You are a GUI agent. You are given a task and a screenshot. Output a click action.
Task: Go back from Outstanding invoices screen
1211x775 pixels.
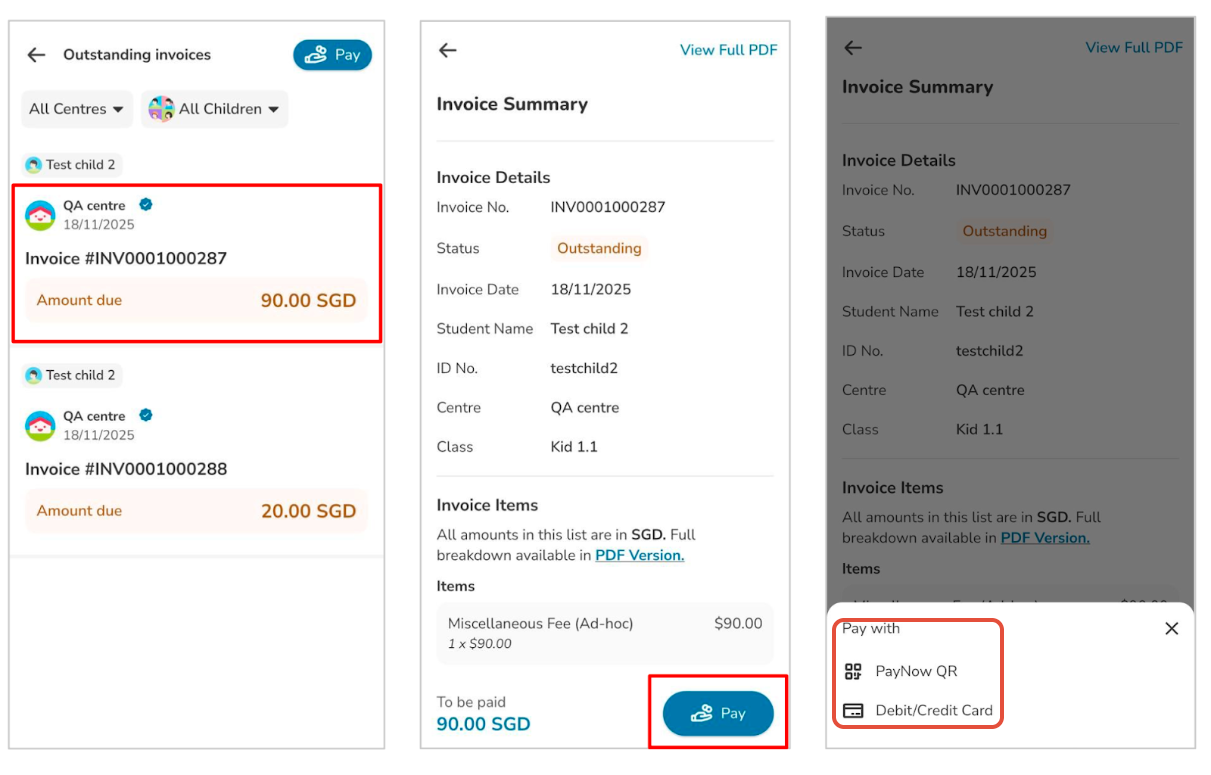click(37, 55)
